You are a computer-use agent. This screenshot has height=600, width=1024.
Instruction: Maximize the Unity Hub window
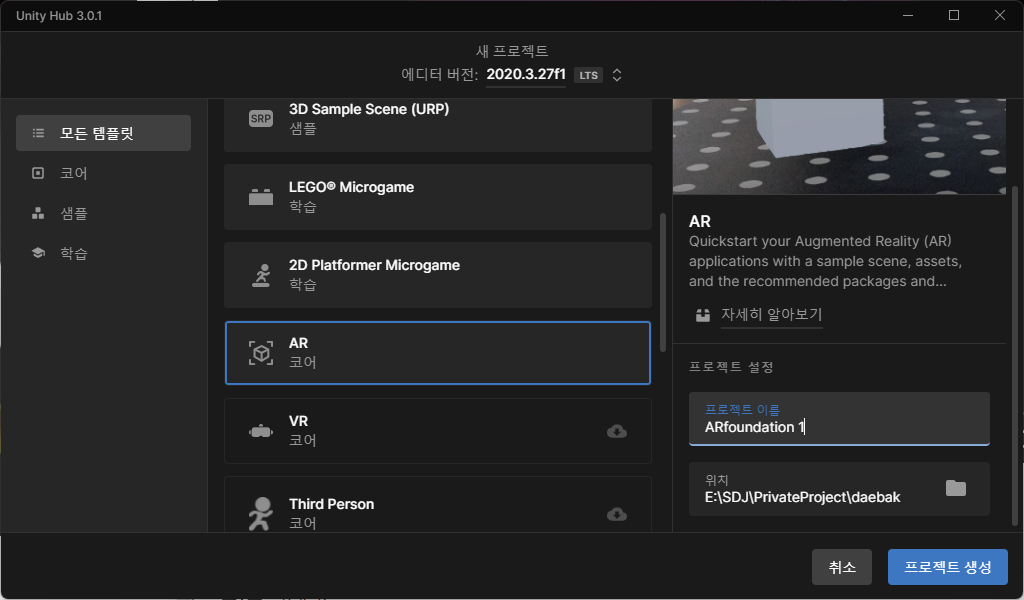pos(953,15)
